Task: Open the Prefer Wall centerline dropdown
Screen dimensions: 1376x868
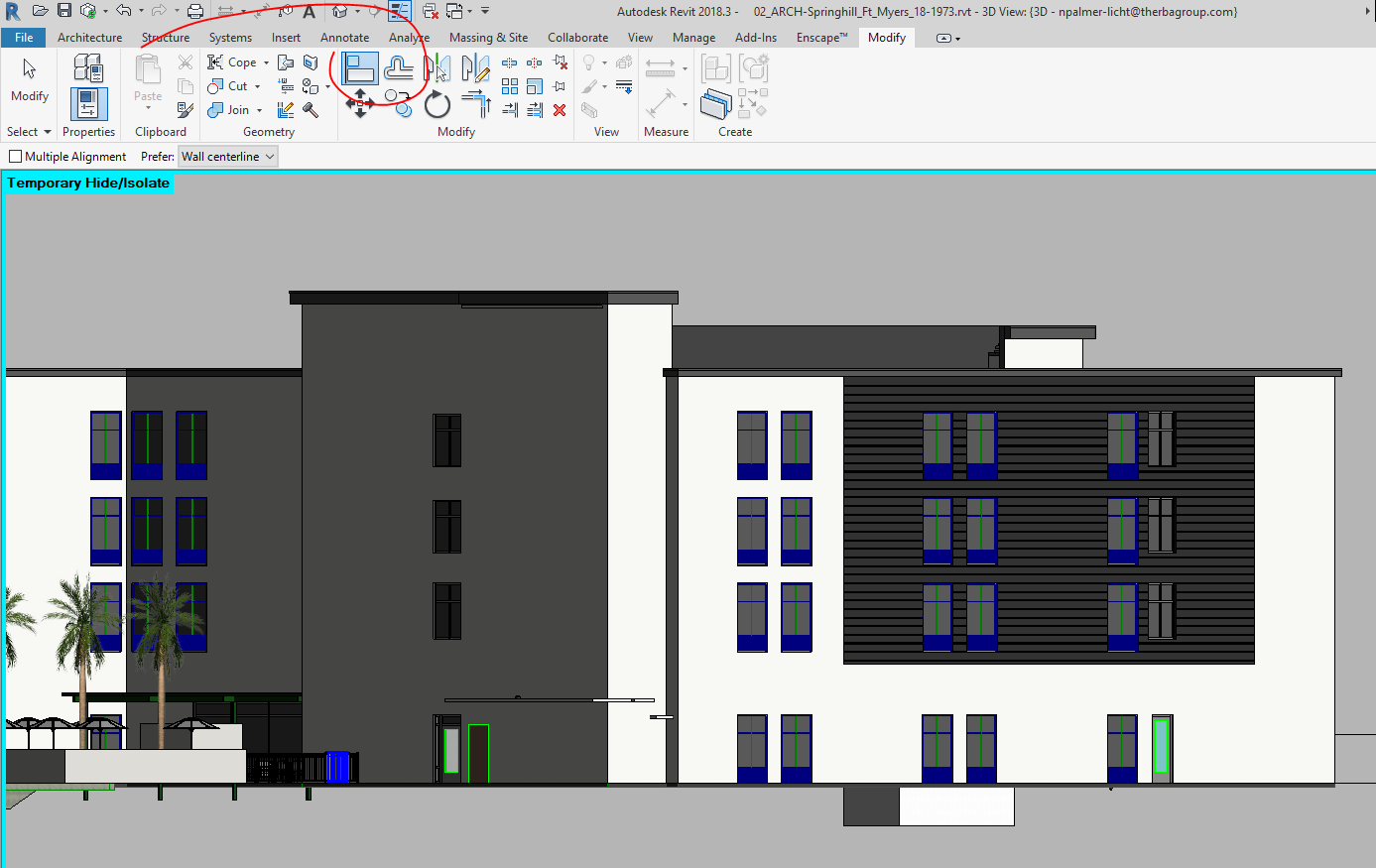Action: tap(227, 157)
